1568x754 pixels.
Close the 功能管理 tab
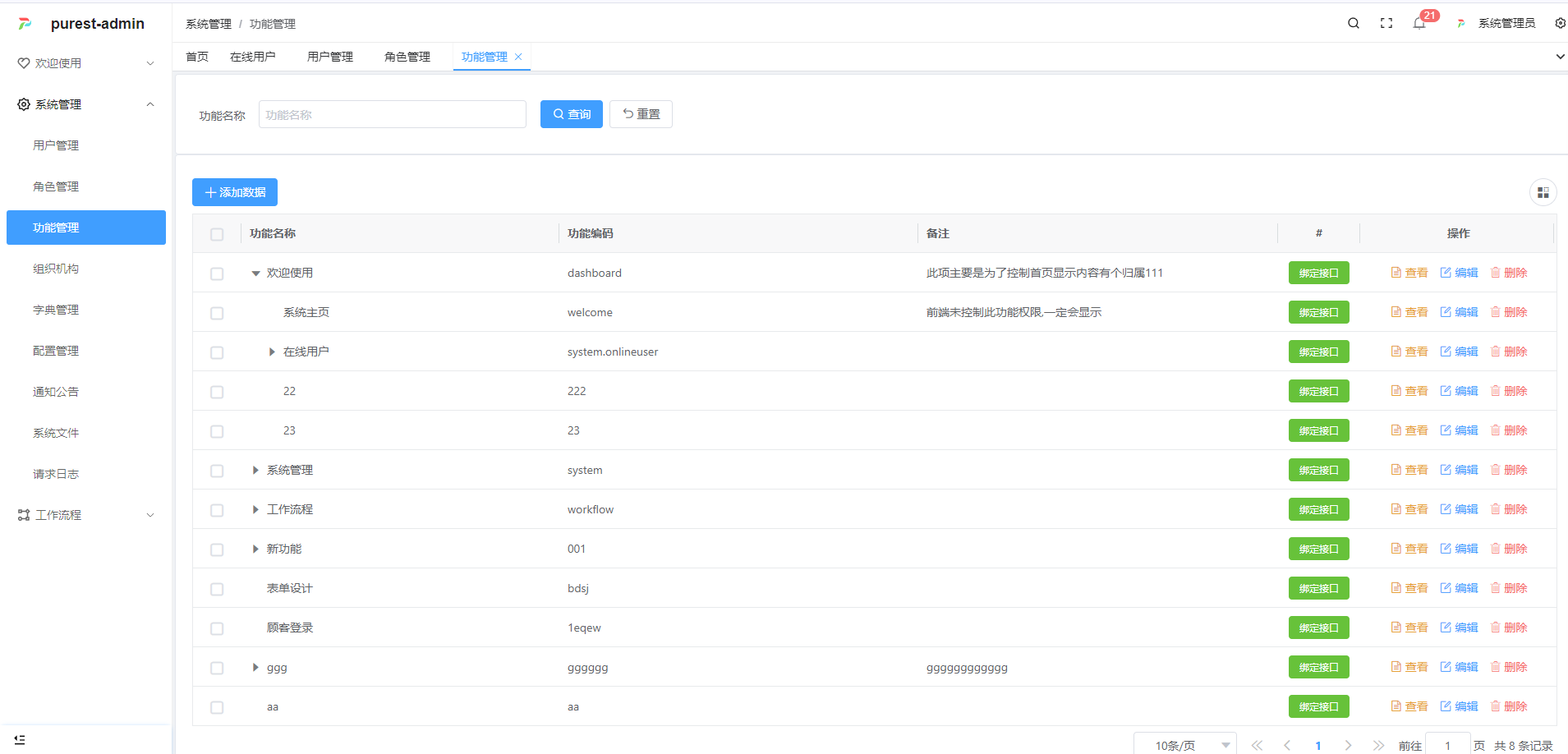[518, 57]
